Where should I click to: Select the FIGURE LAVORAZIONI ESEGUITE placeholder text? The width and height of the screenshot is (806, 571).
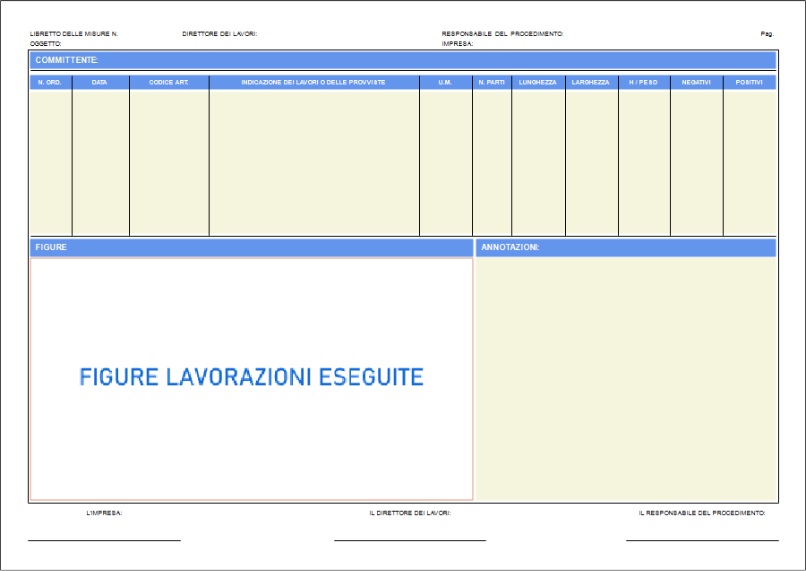click(251, 377)
